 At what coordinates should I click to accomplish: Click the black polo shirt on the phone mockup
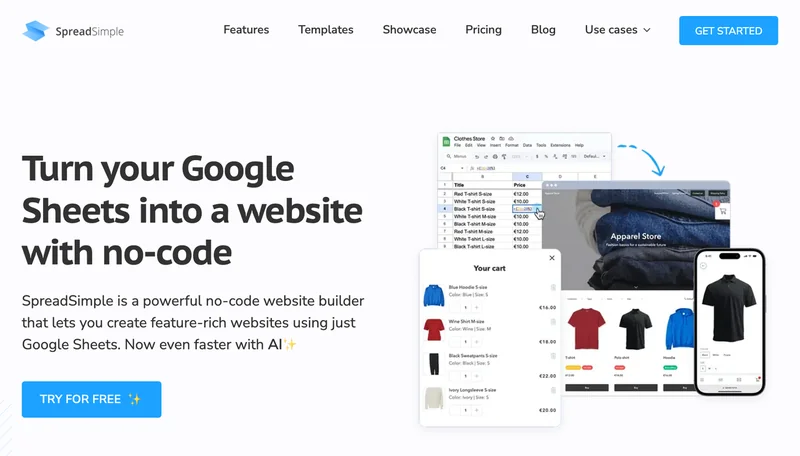coord(729,308)
